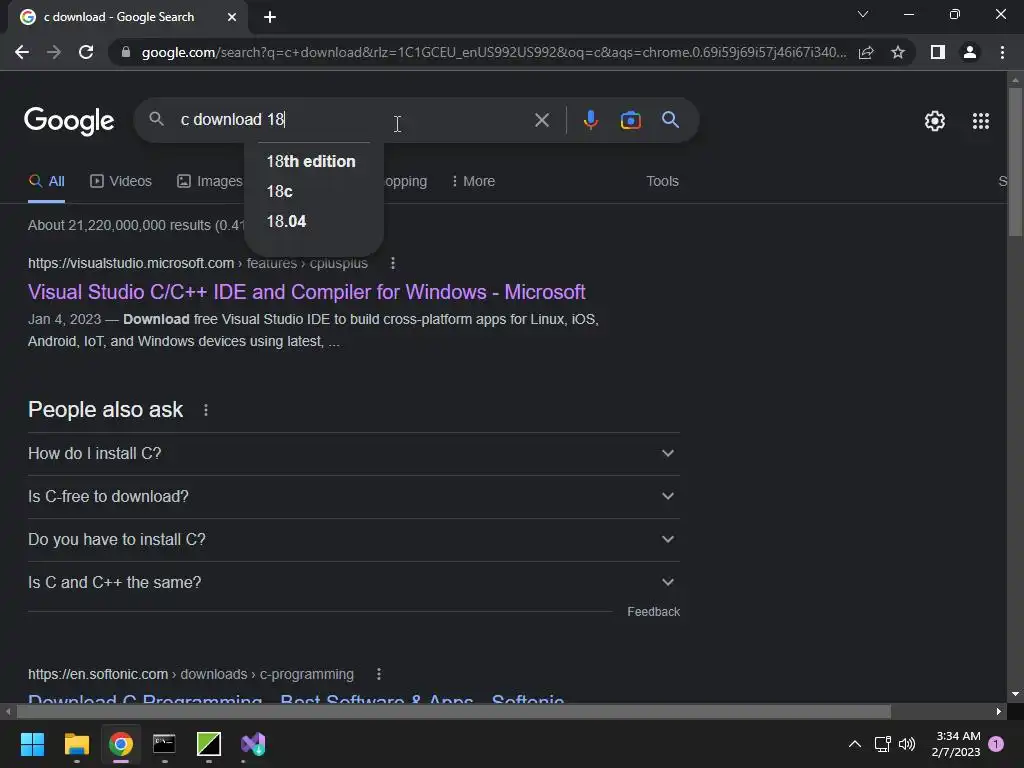The image size is (1024, 768).
Task: Expand 'How do I install C?'
Action: tap(353, 453)
